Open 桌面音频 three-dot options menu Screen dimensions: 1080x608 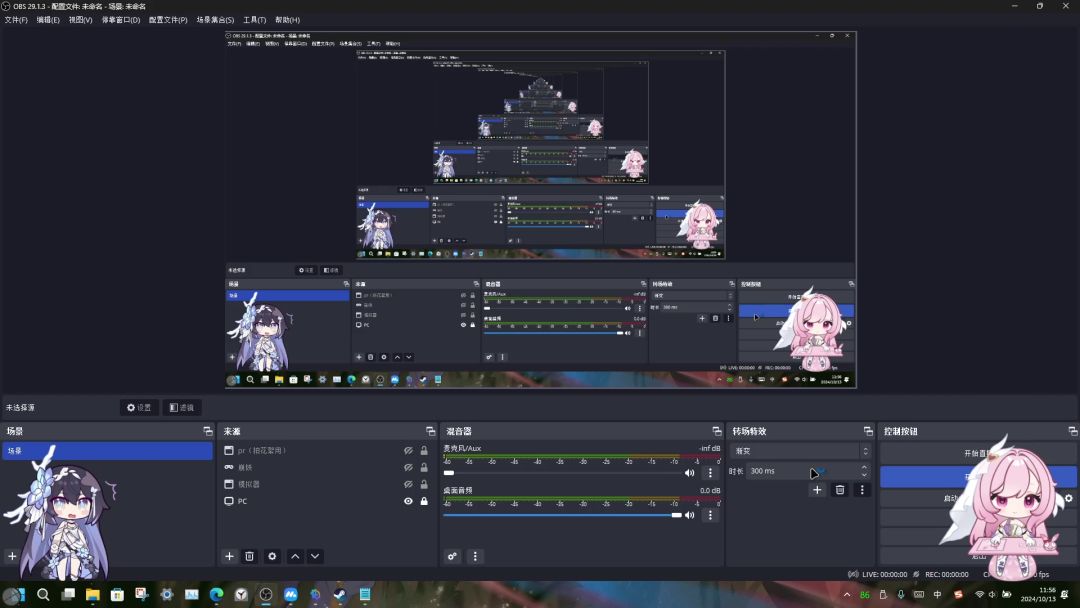tap(710, 515)
